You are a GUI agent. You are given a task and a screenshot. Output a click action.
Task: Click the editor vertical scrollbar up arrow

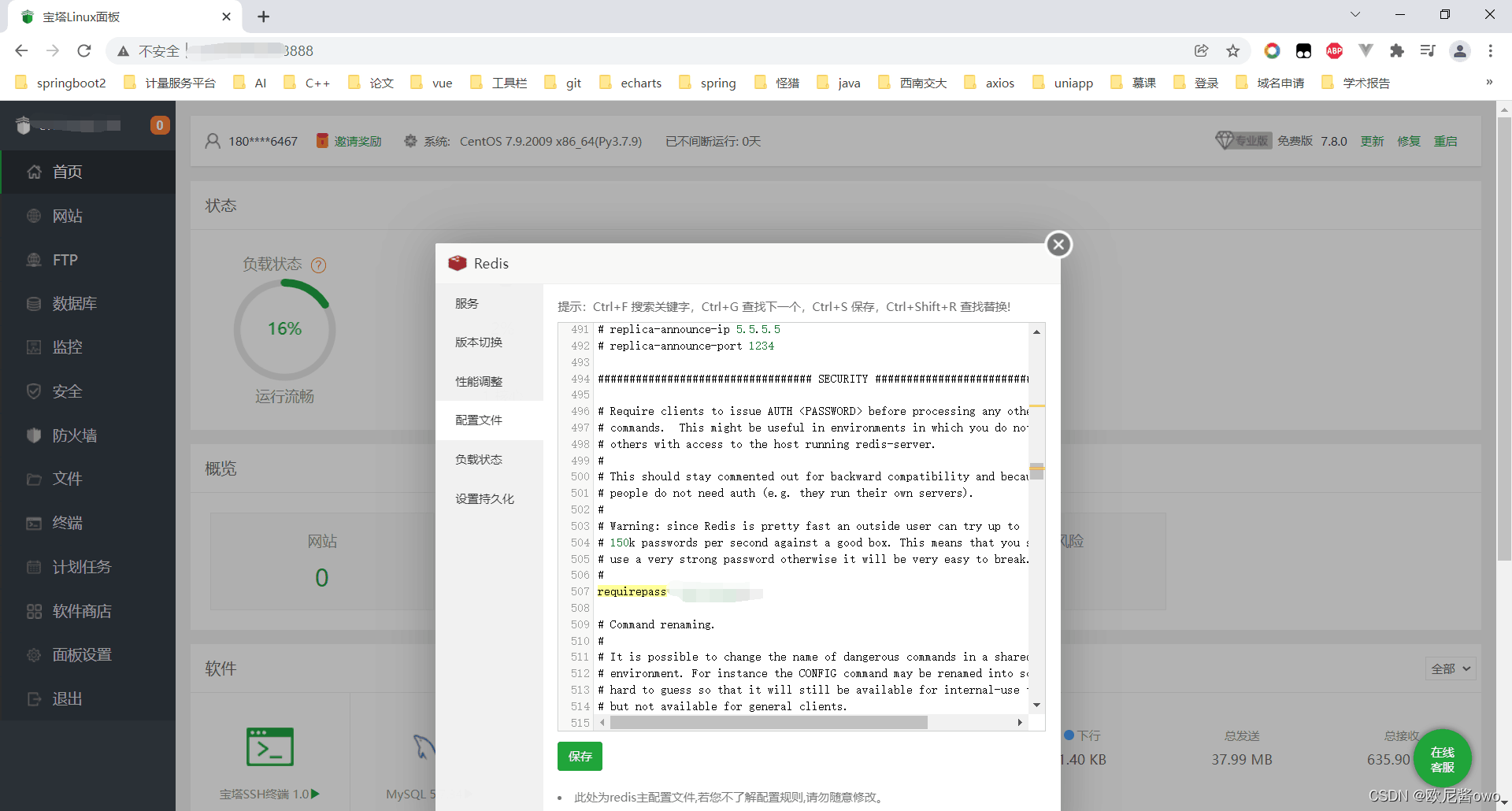1036,331
